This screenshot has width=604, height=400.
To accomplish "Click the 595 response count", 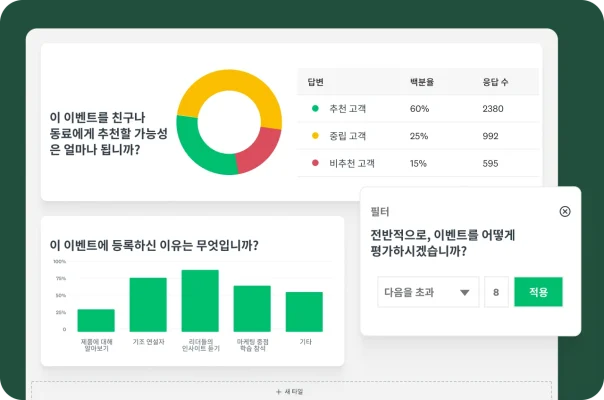I will pos(490,163).
